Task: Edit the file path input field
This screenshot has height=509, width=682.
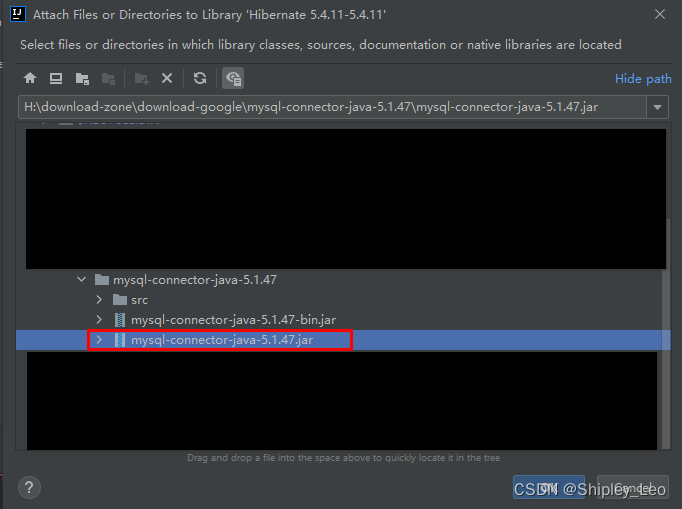Action: click(x=332, y=107)
